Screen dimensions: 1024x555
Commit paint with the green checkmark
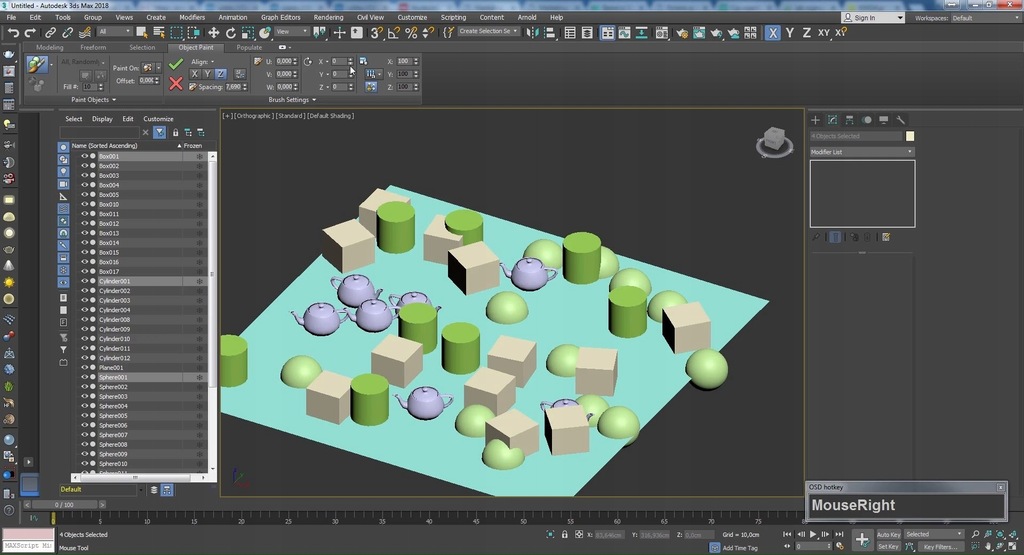click(x=176, y=63)
